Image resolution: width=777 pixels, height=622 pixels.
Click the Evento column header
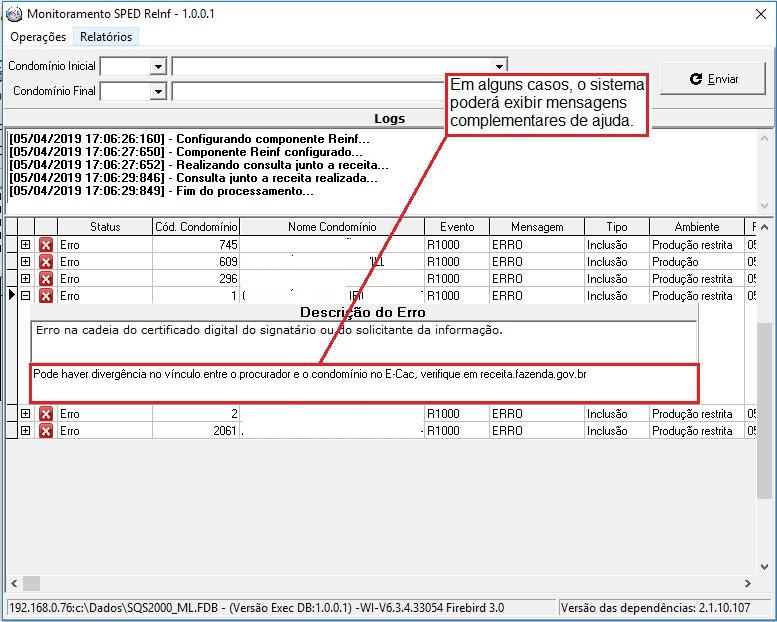457,227
